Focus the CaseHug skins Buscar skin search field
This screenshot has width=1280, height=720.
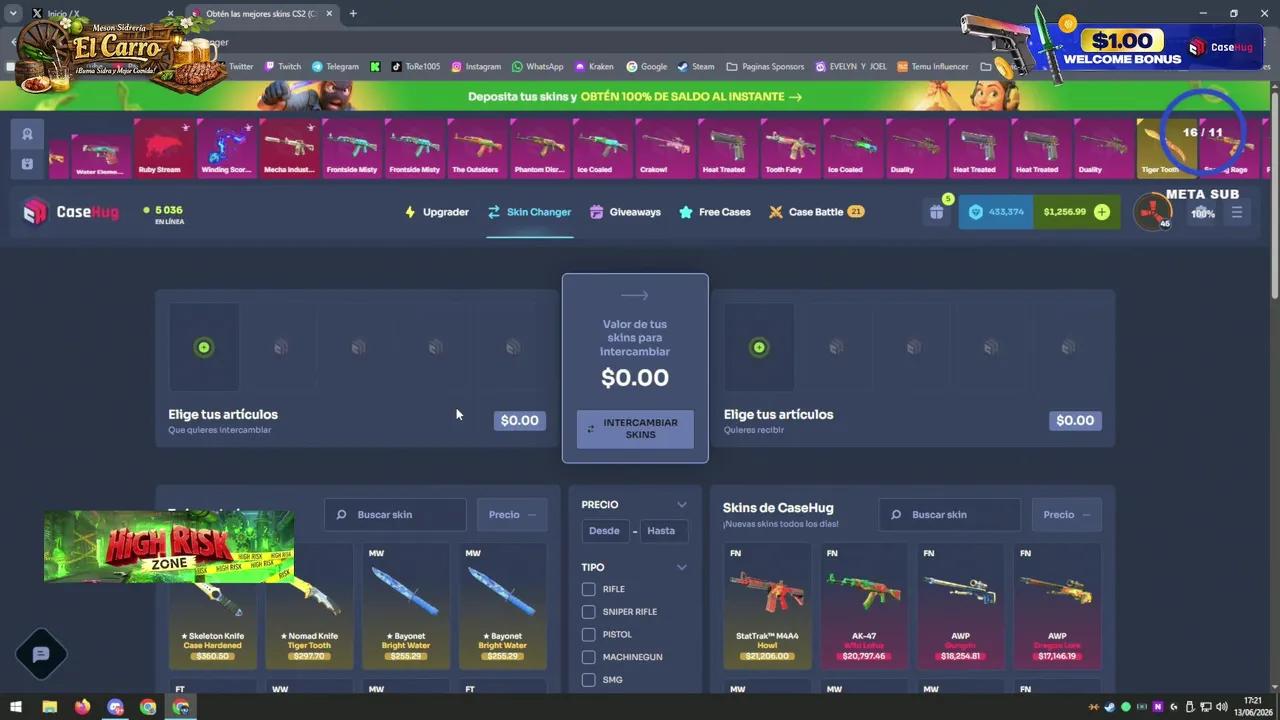click(950, 515)
